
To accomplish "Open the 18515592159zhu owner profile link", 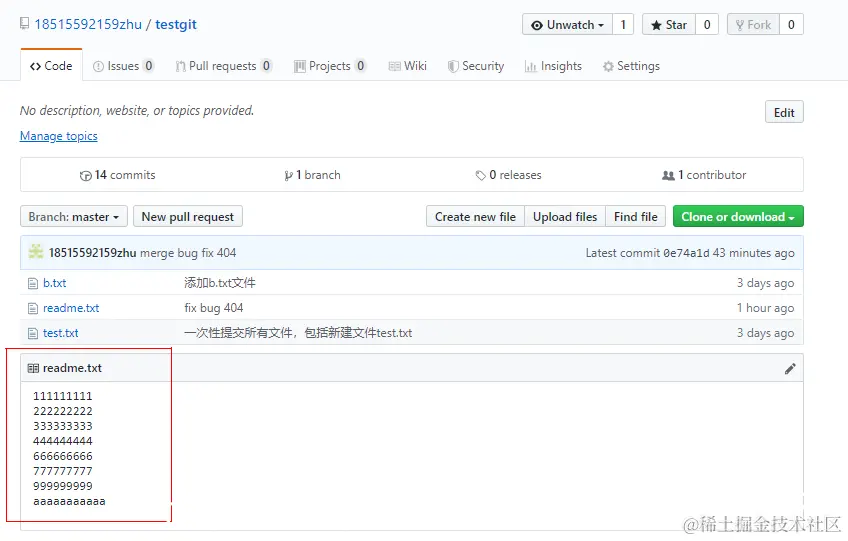I will tap(88, 24).
